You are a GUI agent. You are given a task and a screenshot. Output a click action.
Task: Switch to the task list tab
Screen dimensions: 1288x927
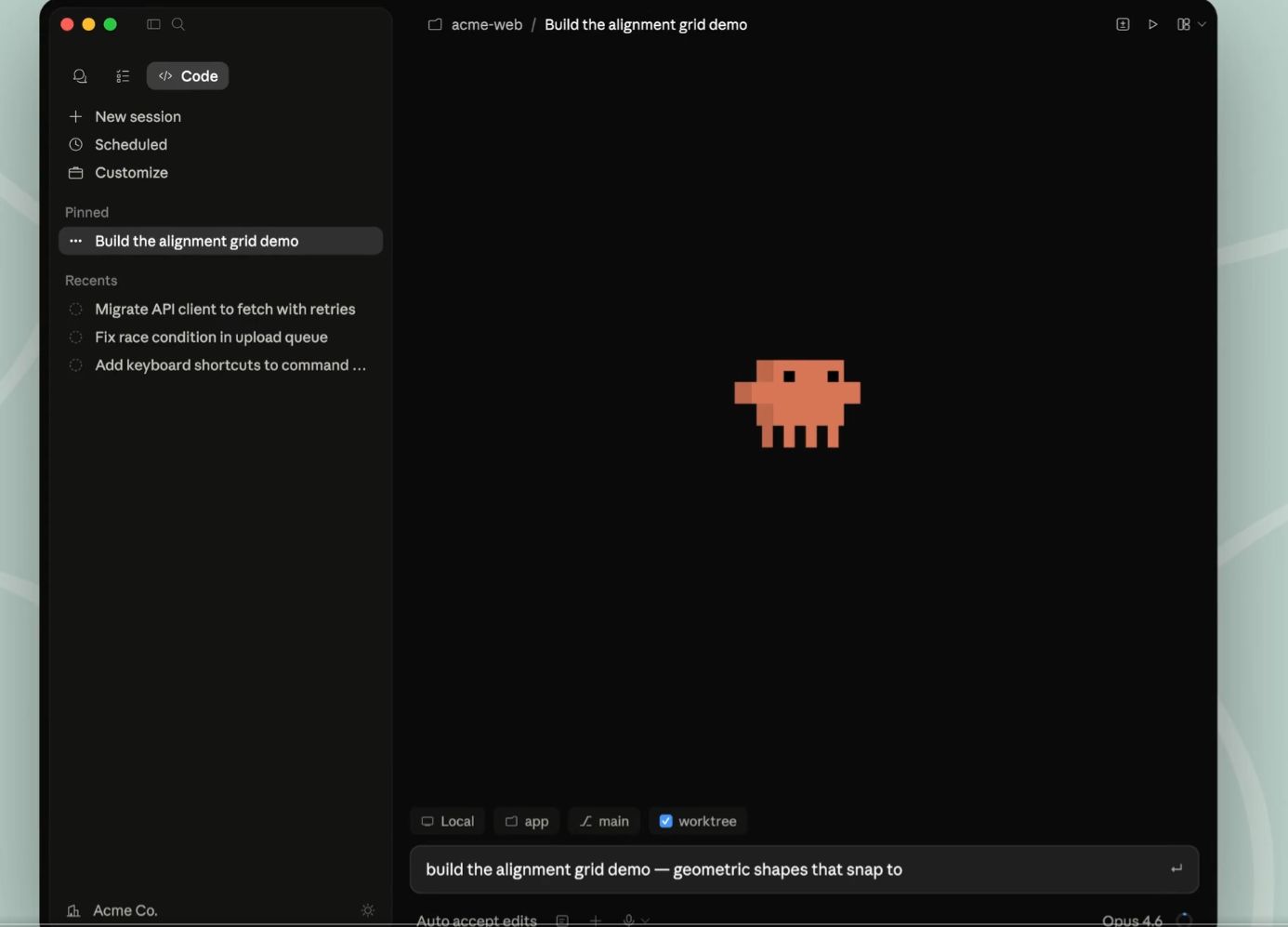point(123,76)
